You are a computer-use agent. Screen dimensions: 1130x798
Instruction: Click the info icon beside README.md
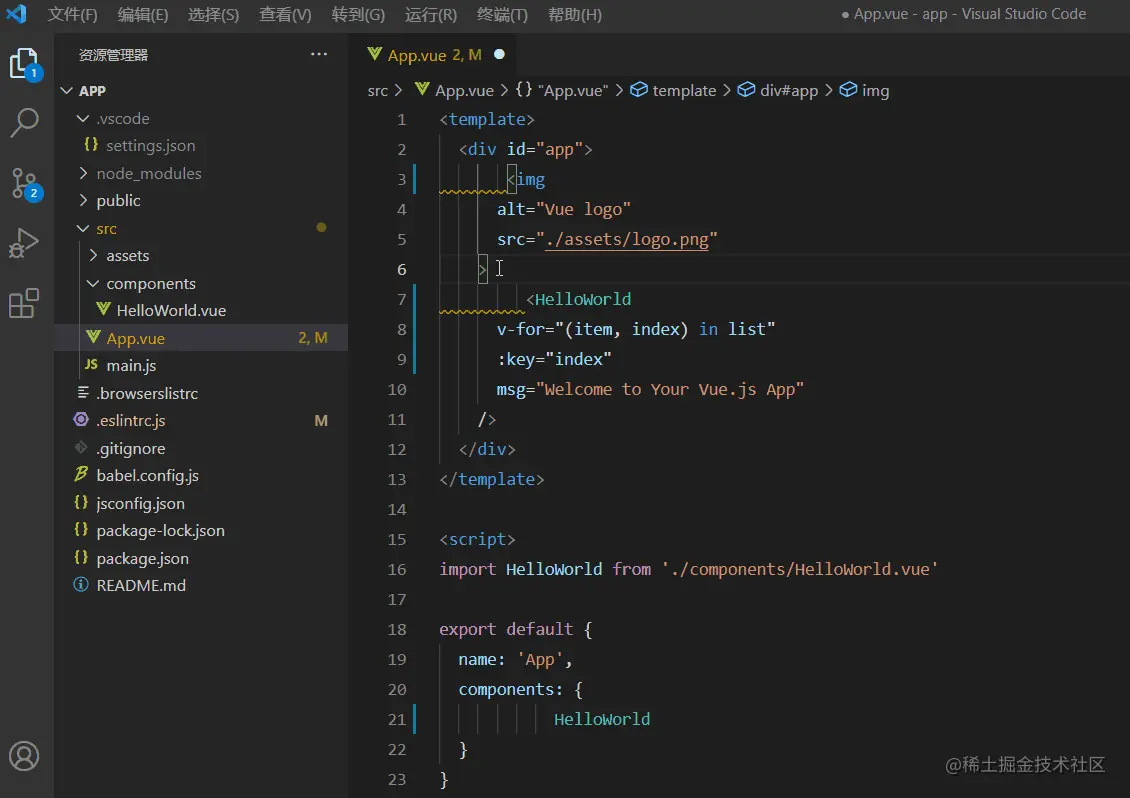click(x=81, y=585)
